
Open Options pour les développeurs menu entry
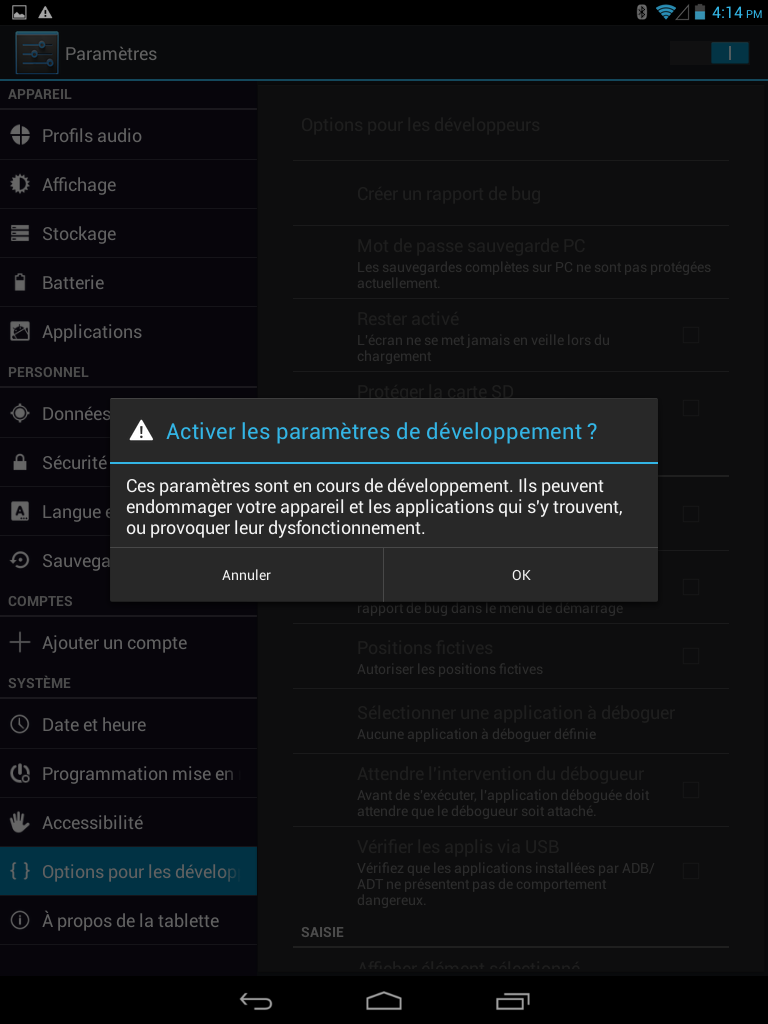[x=128, y=871]
